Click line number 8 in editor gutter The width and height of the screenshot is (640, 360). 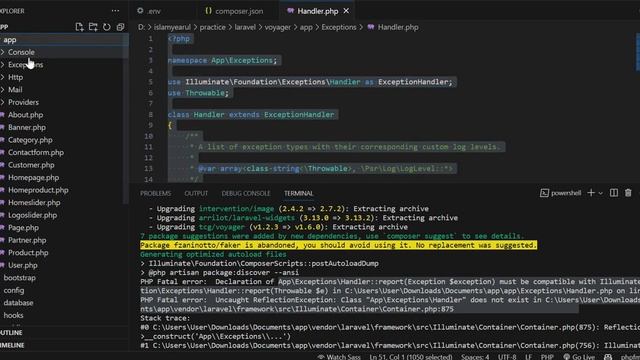pos(151,115)
